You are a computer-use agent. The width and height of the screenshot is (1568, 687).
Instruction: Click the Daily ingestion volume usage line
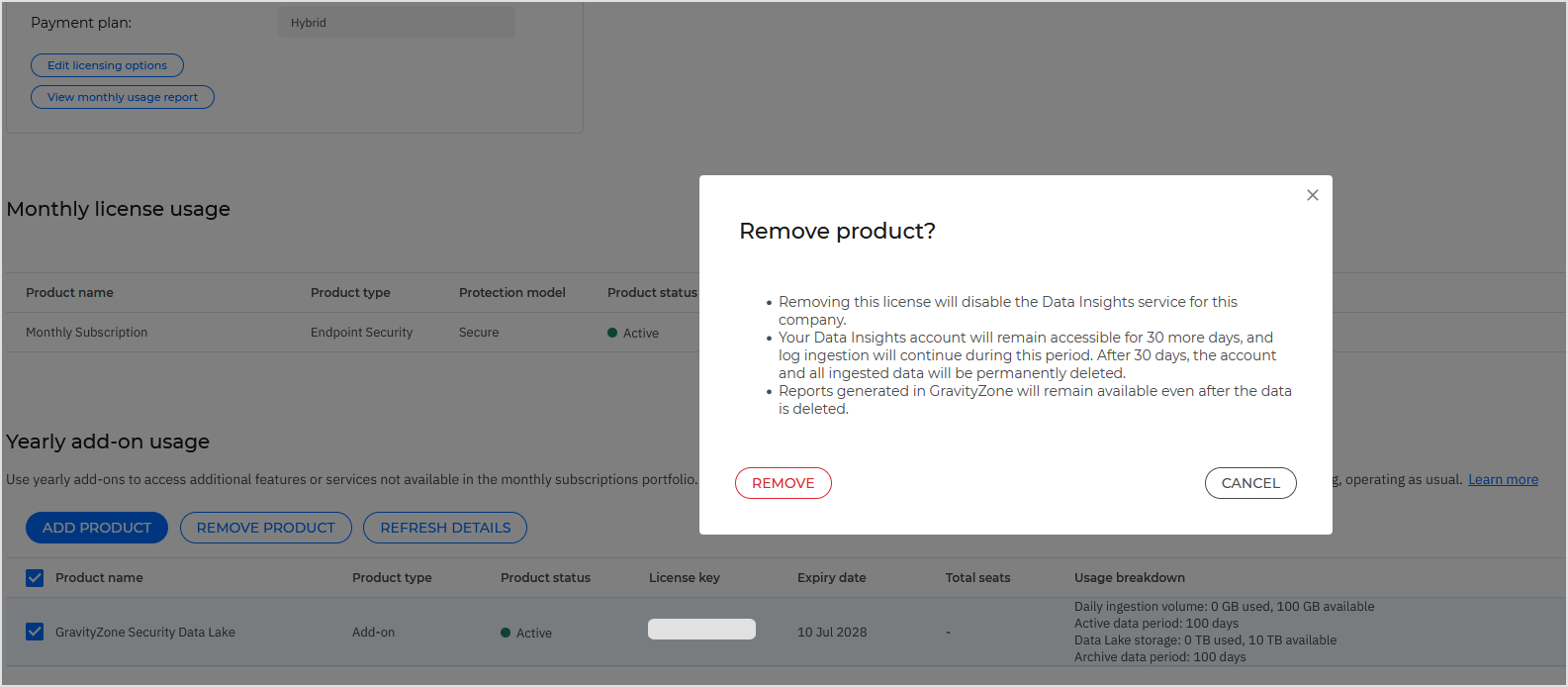(x=1225, y=607)
